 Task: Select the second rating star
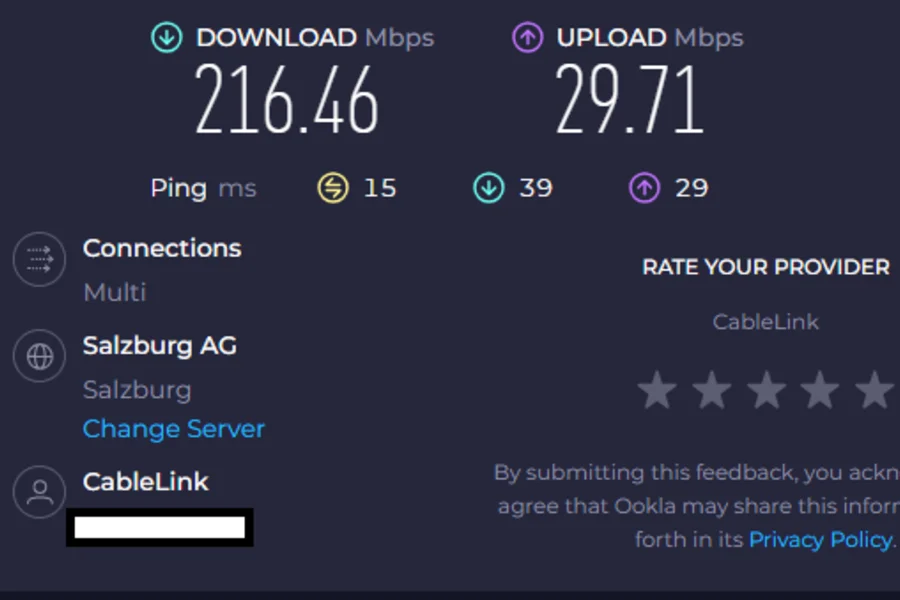coord(711,390)
